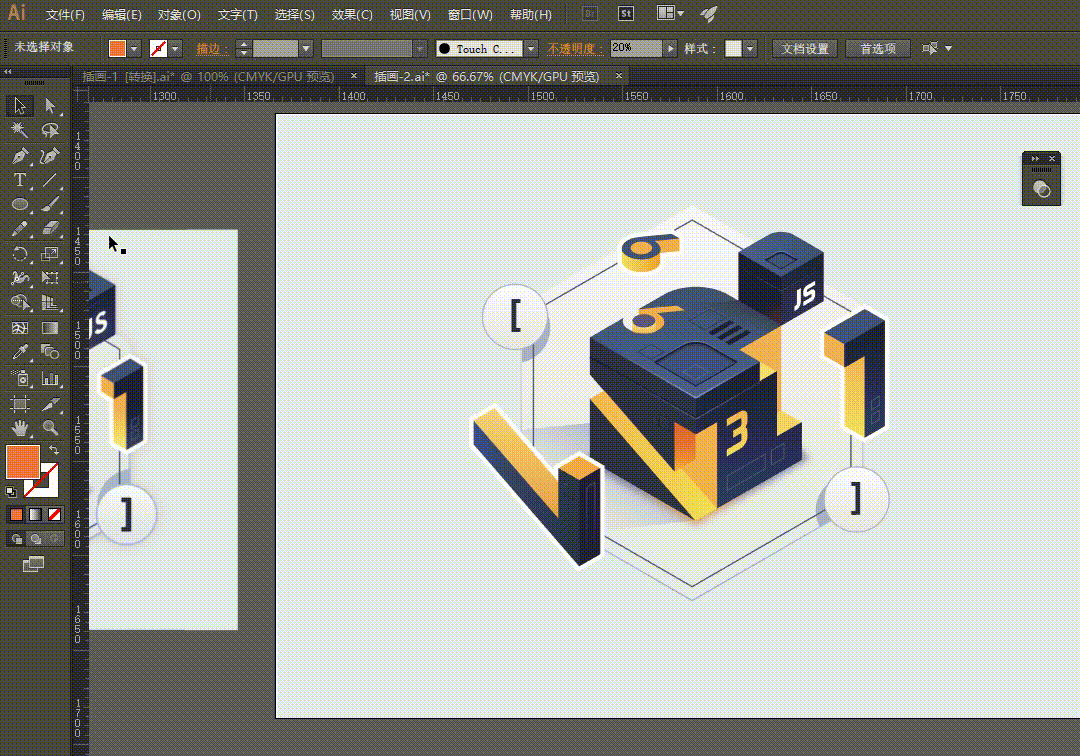The width and height of the screenshot is (1080, 756).
Task: Select the Hand tool
Action: (x=19, y=428)
